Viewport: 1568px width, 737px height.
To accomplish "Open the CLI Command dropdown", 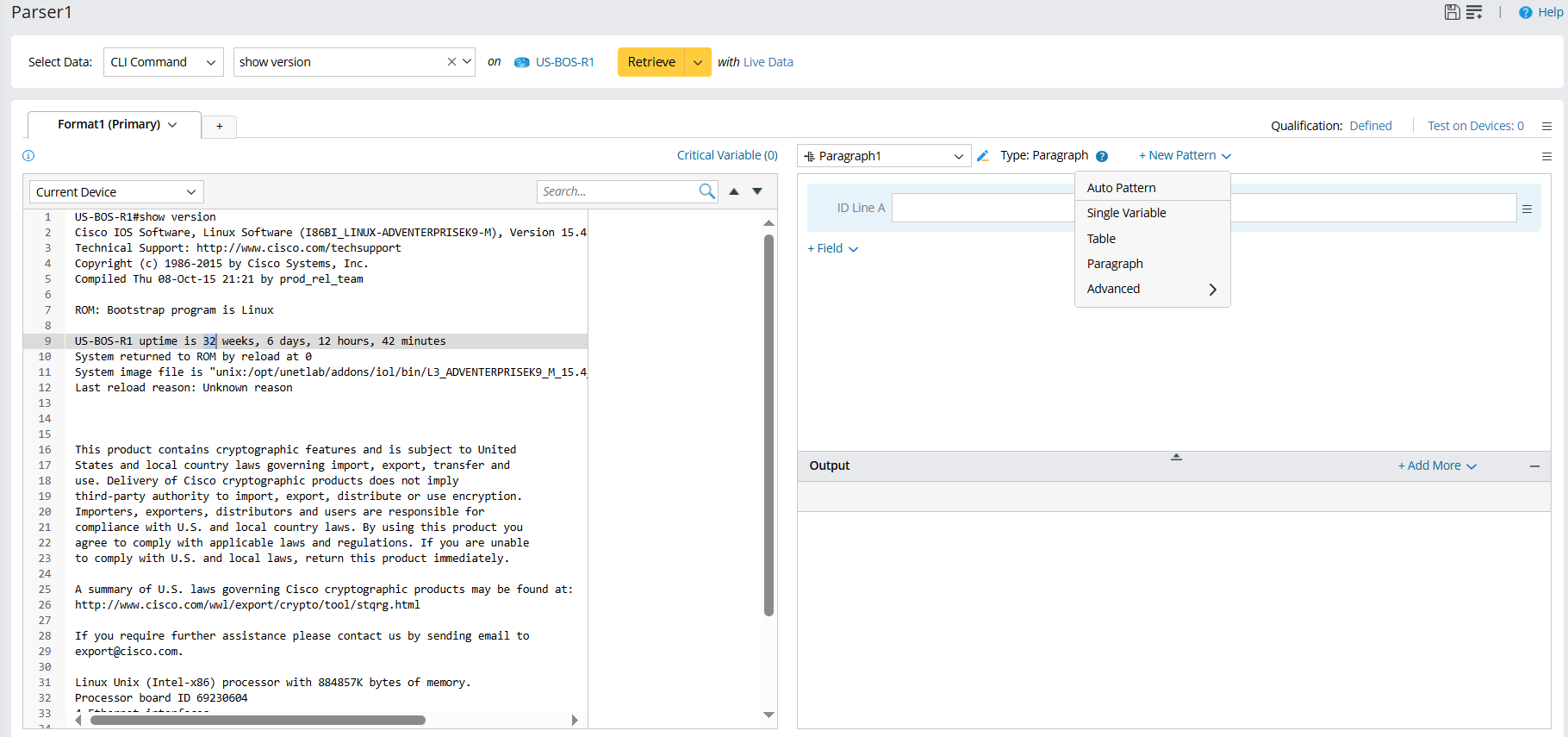I will click(x=163, y=62).
